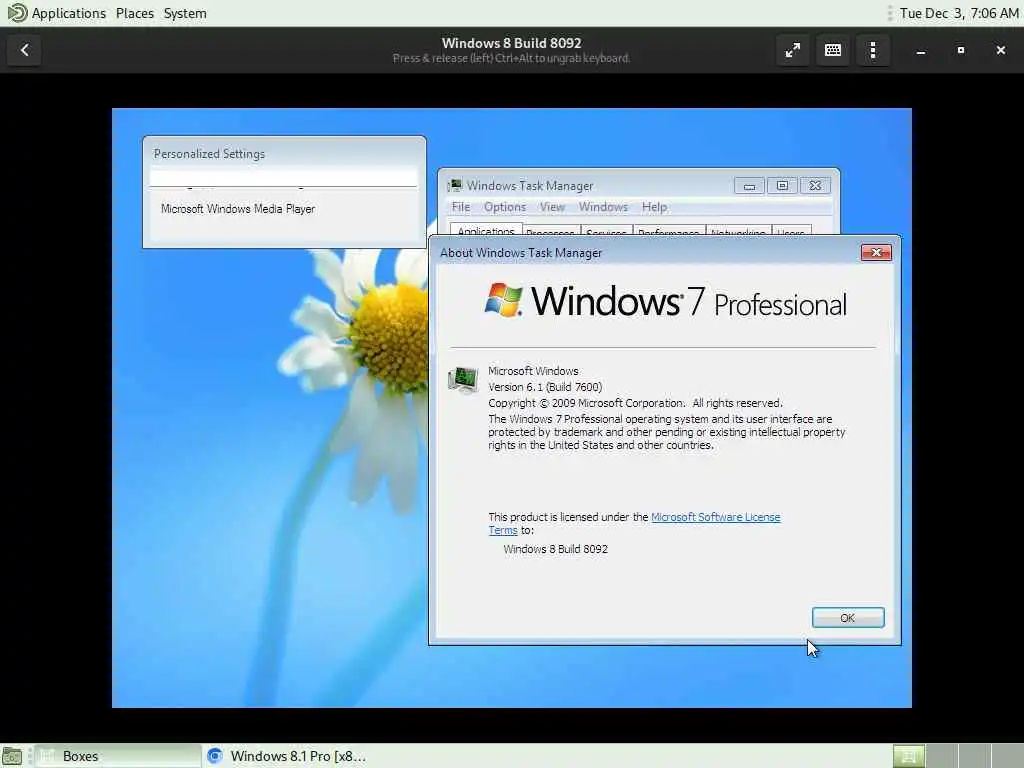Click the Windows 7 flag logo

(x=504, y=300)
